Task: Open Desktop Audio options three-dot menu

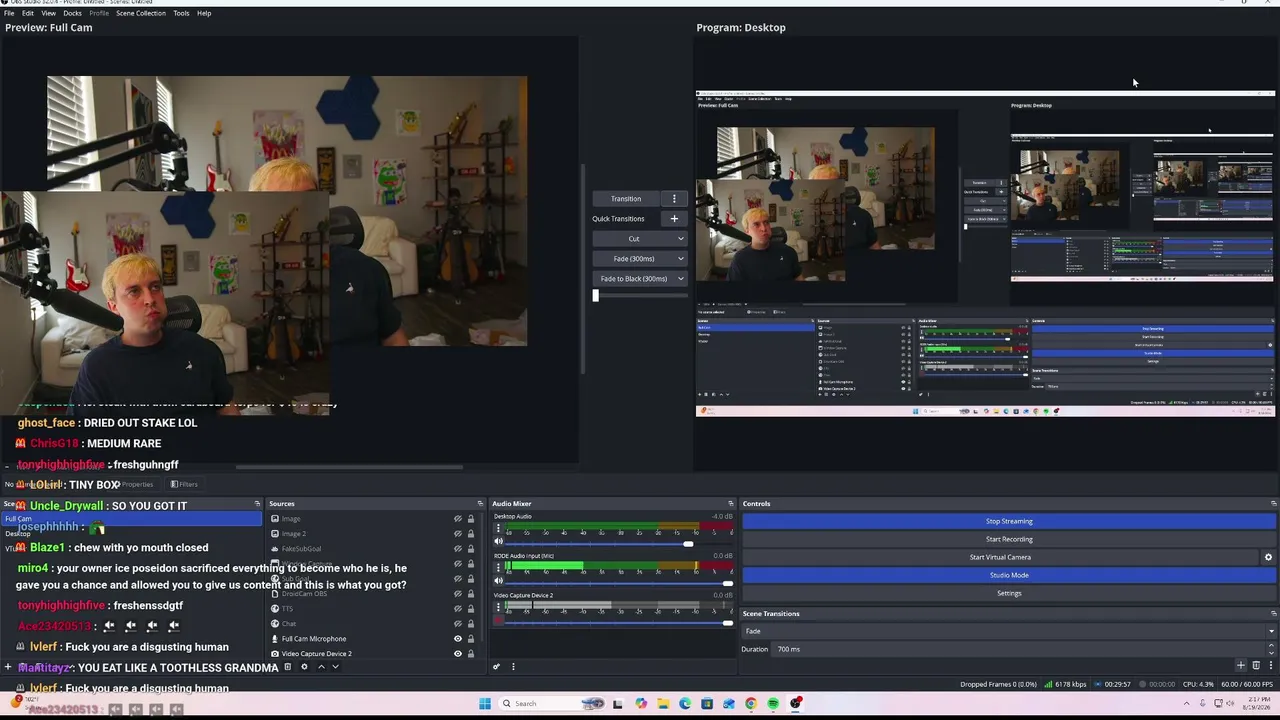Action: 499,530
